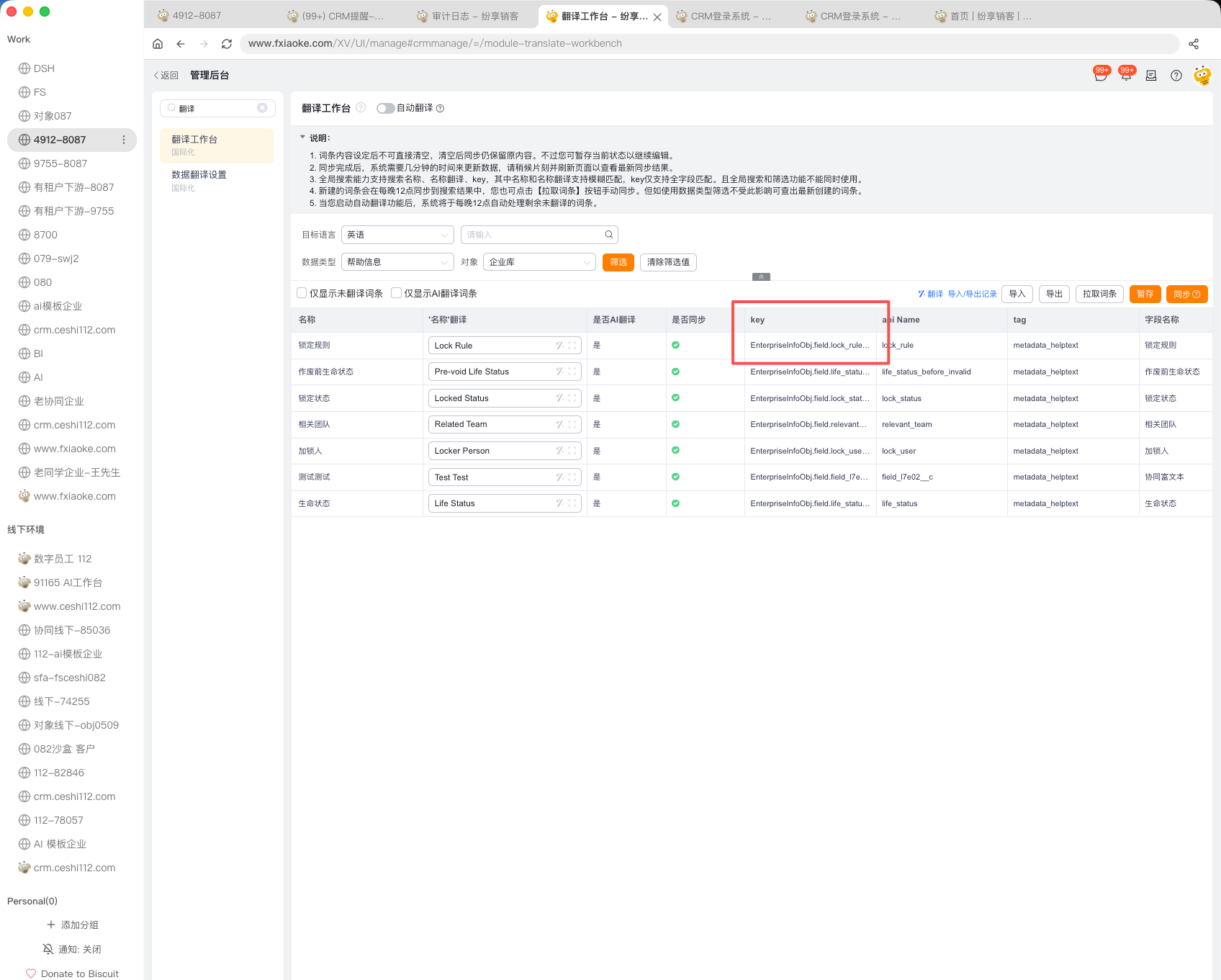1221x980 pixels.
Task: Click the search magnifier in 请输入 field
Action: pyautogui.click(x=609, y=235)
